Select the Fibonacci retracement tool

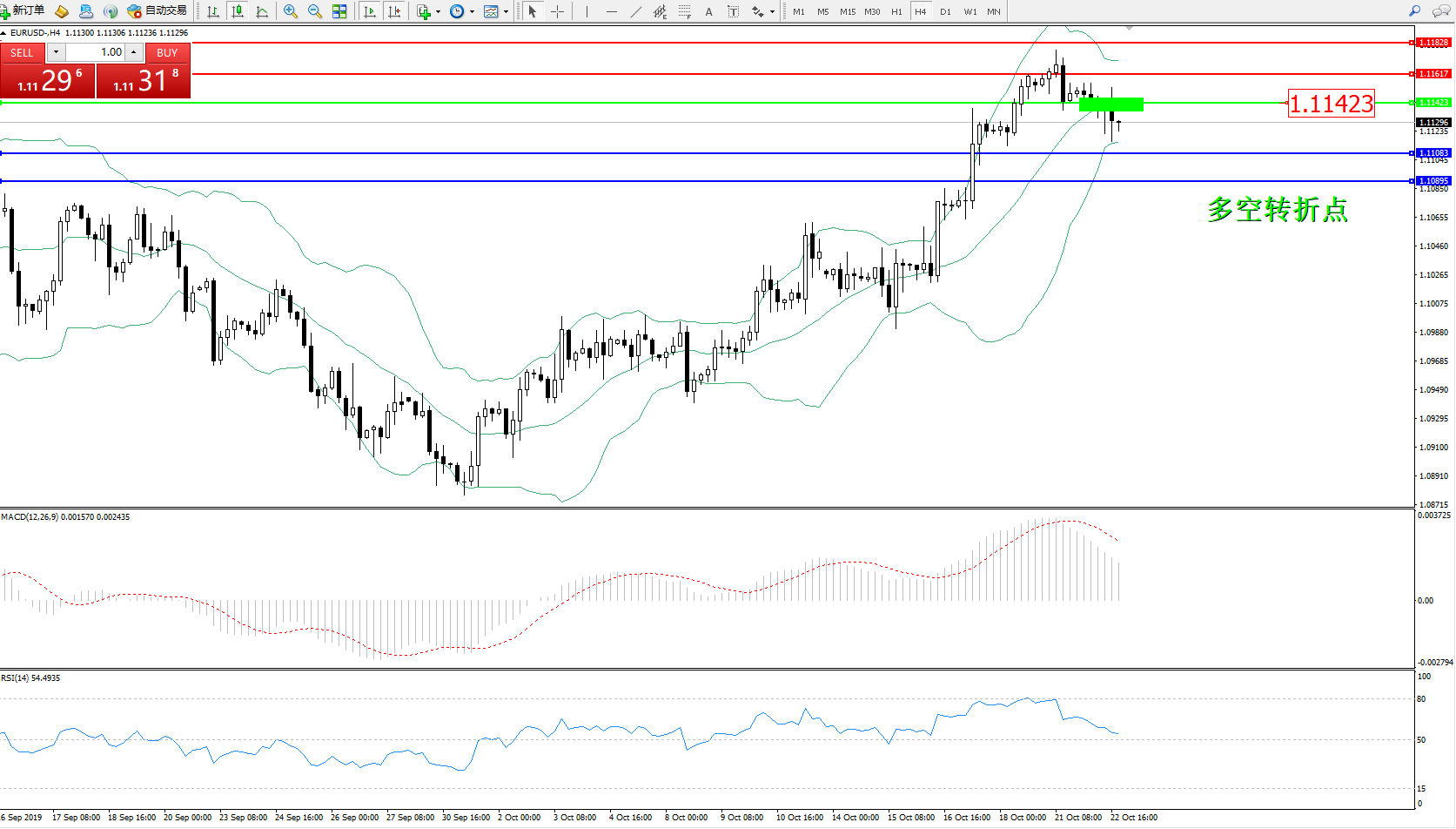coord(685,11)
